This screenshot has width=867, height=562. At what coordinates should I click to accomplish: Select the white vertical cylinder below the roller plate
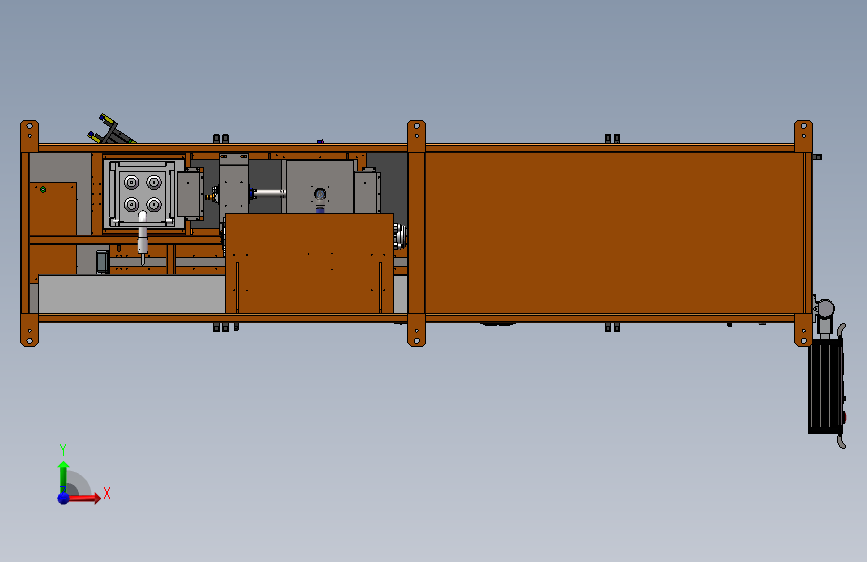click(x=143, y=237)
